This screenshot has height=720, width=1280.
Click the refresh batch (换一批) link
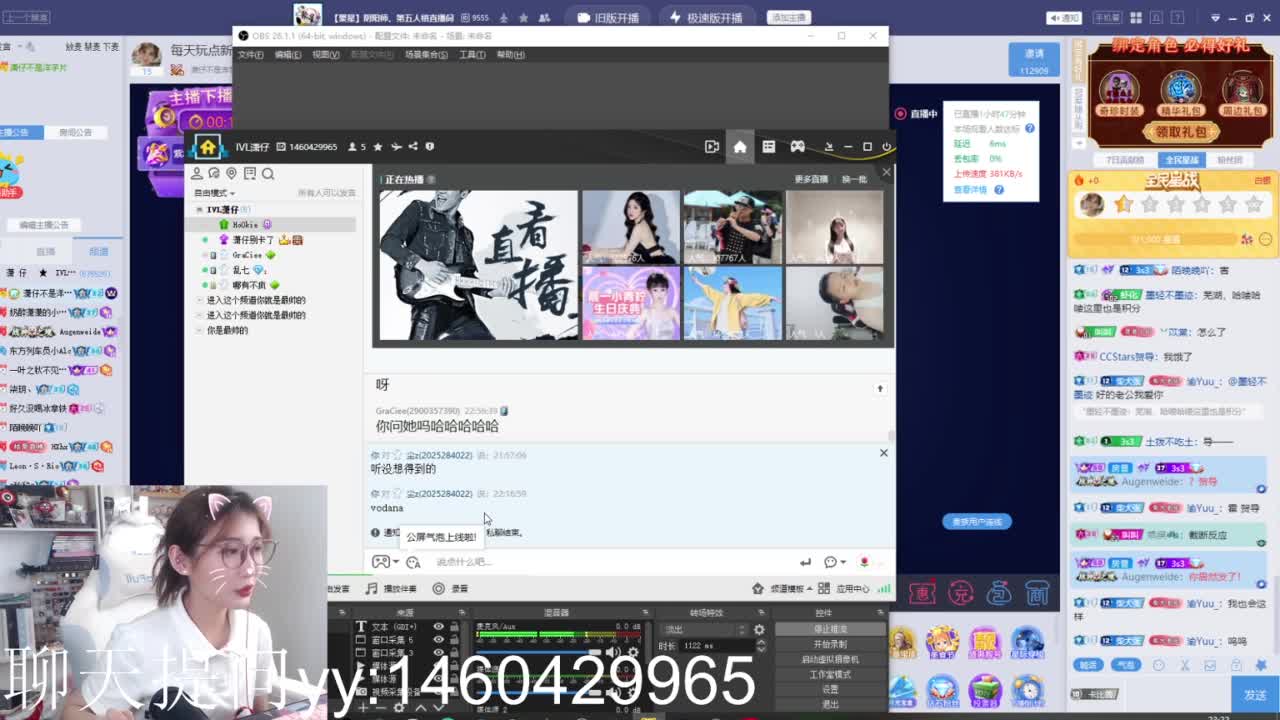point(854,179)
